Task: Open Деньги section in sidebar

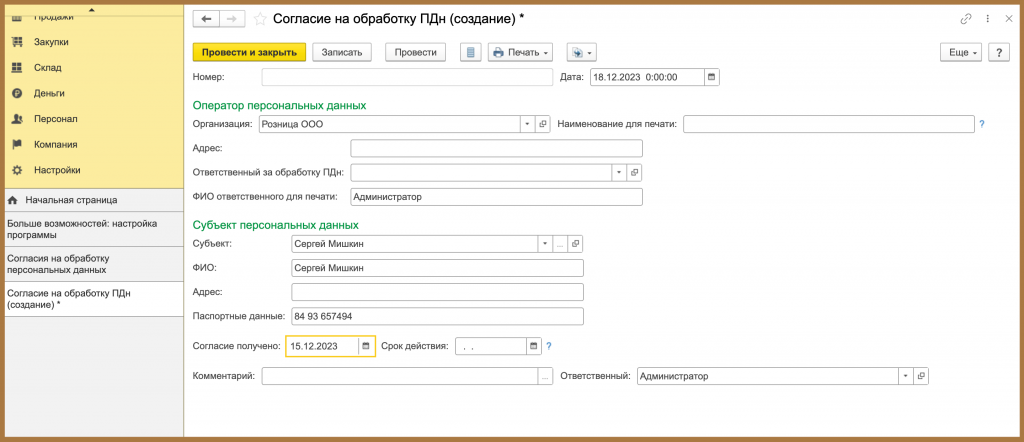Action: (x=49, y=93)
